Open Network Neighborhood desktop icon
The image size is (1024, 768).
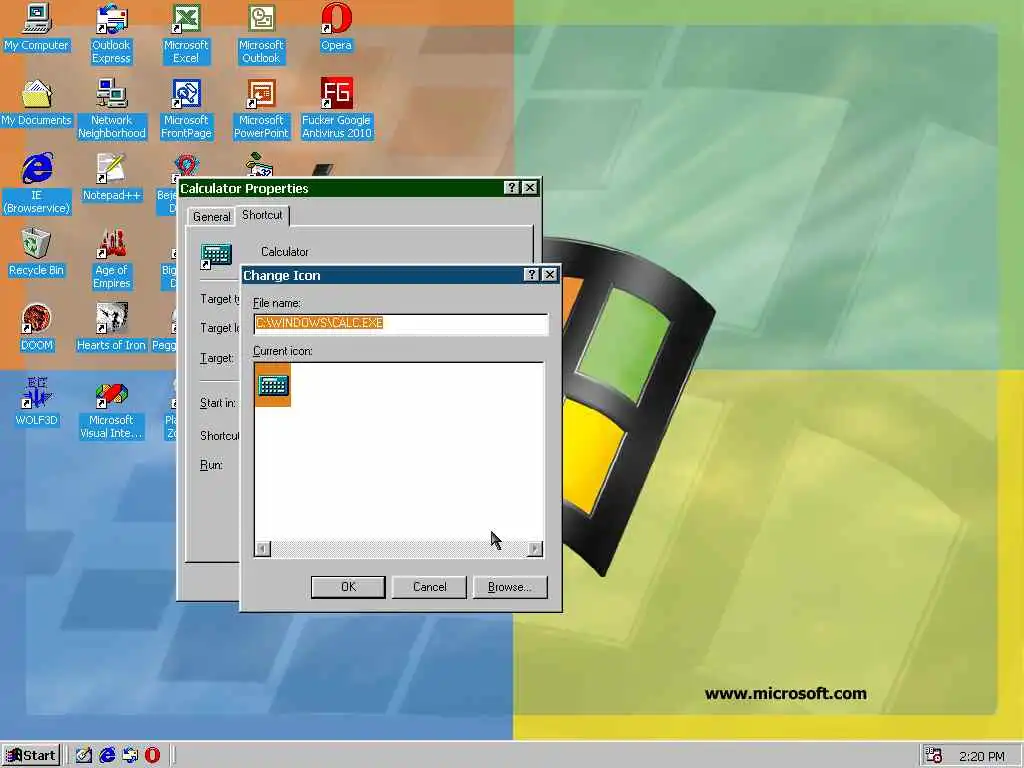coord(112,108)
